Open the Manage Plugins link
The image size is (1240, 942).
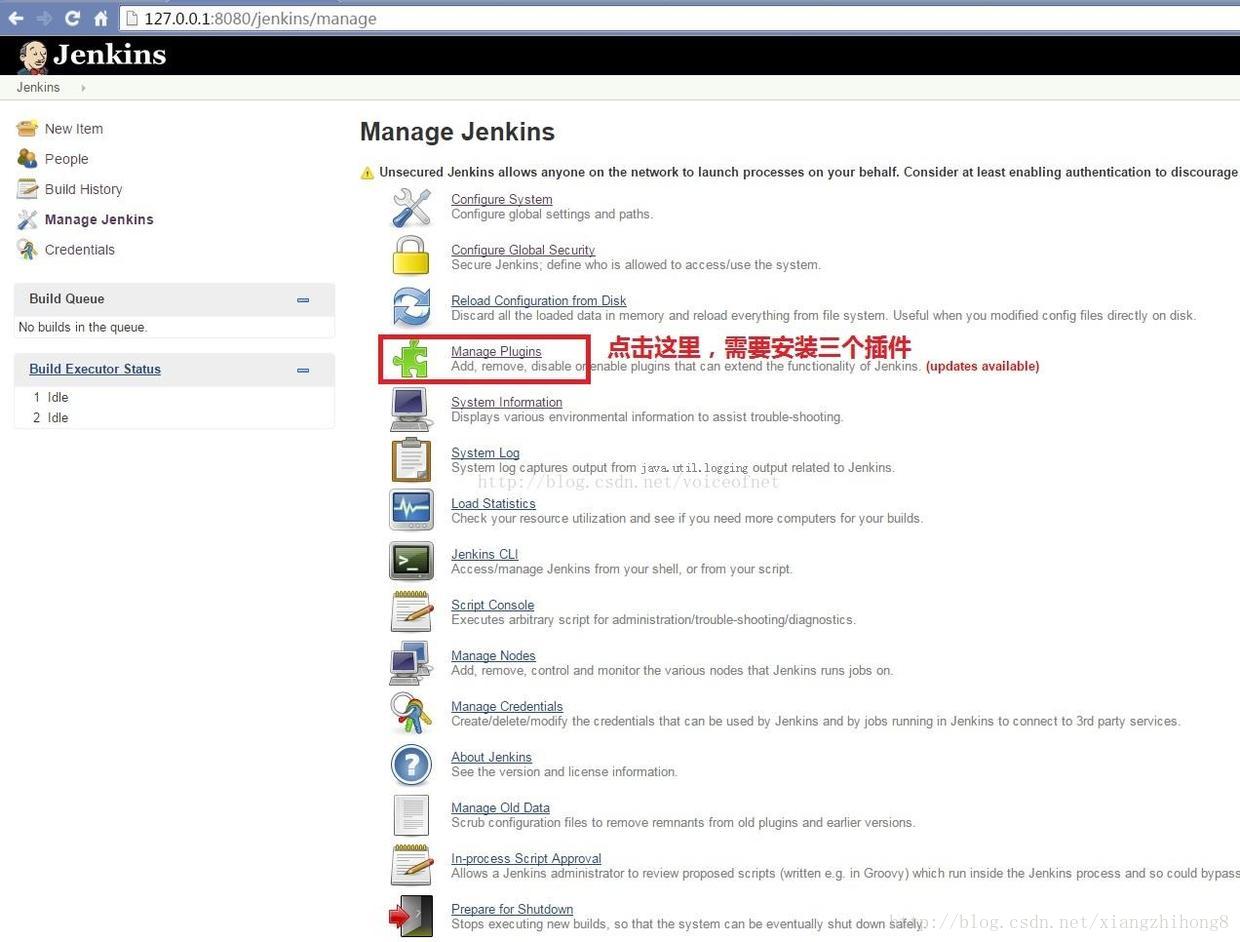pyautogui.click(x=496, y=351)
